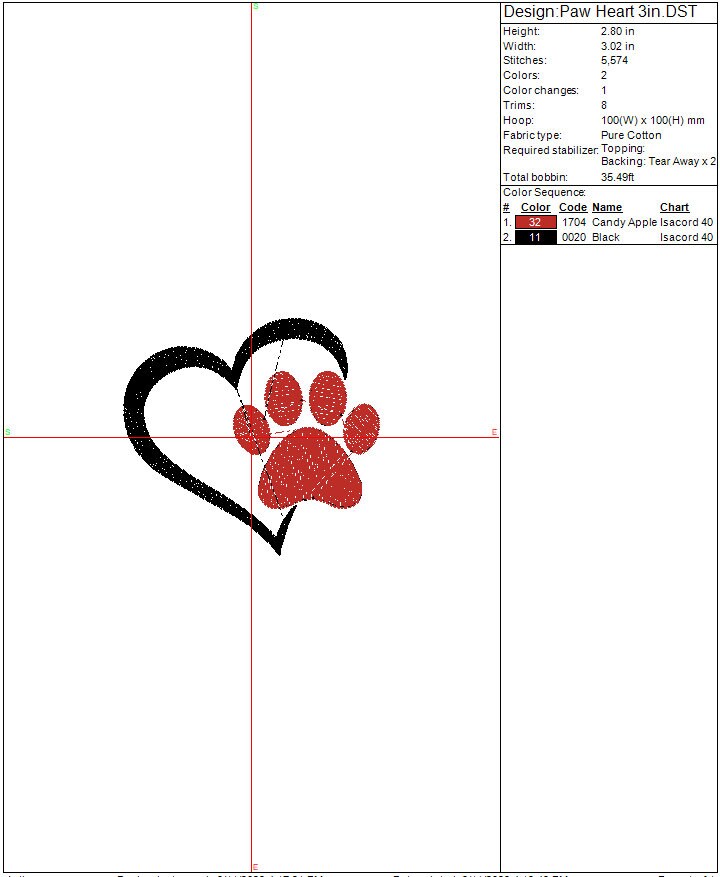This screenshot has width=720, height=877.
Task: Click the black color swatch numbered 11
Action: pos(535,237)
